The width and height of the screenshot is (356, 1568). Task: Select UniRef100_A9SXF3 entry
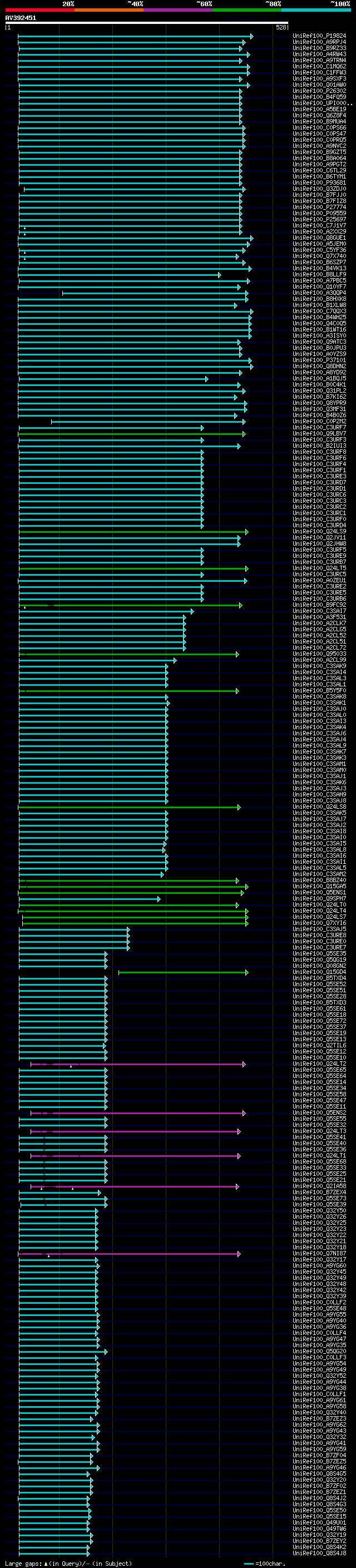click(319, 78)
